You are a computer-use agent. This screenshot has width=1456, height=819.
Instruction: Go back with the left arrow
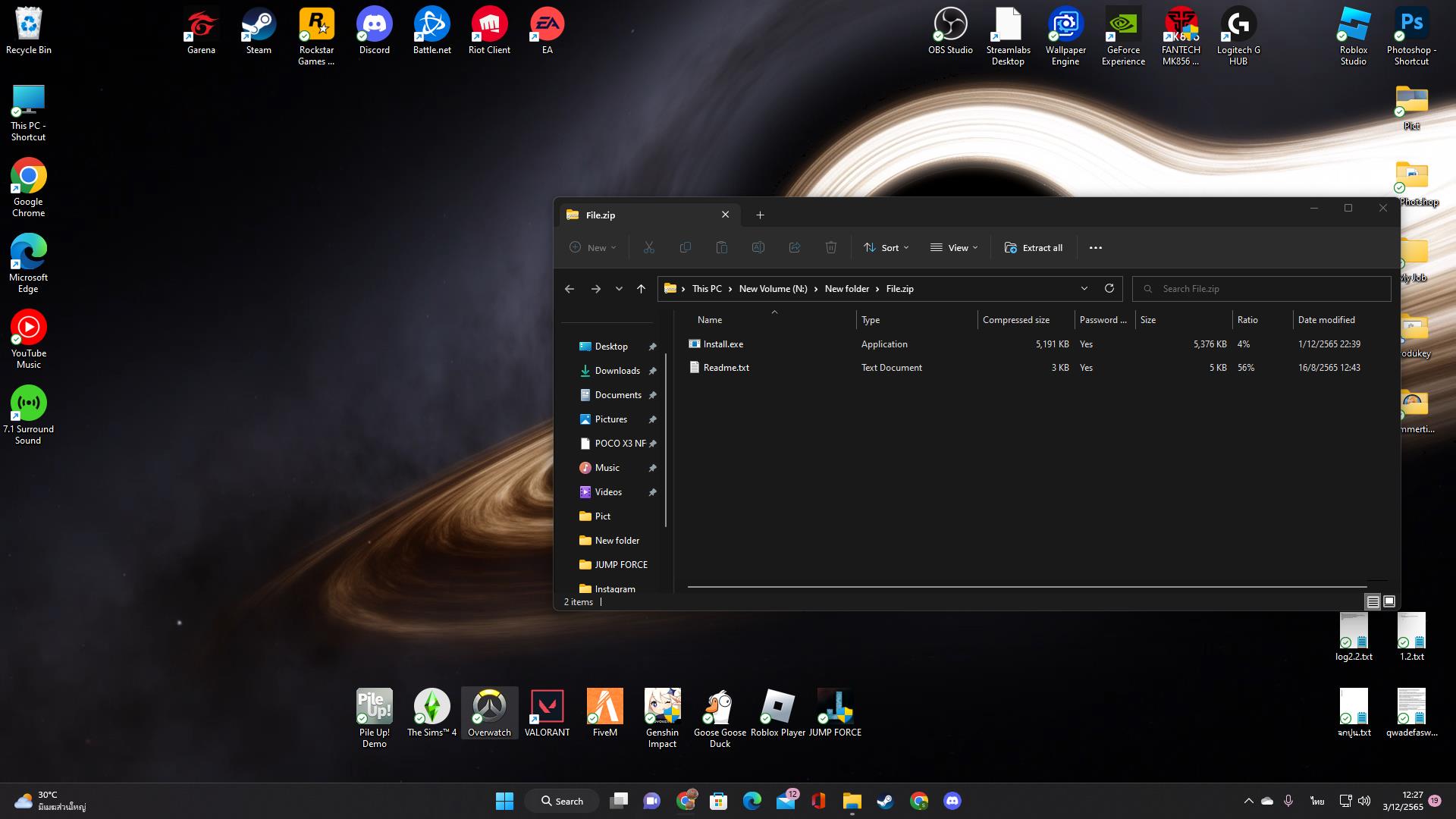point(570,289)
